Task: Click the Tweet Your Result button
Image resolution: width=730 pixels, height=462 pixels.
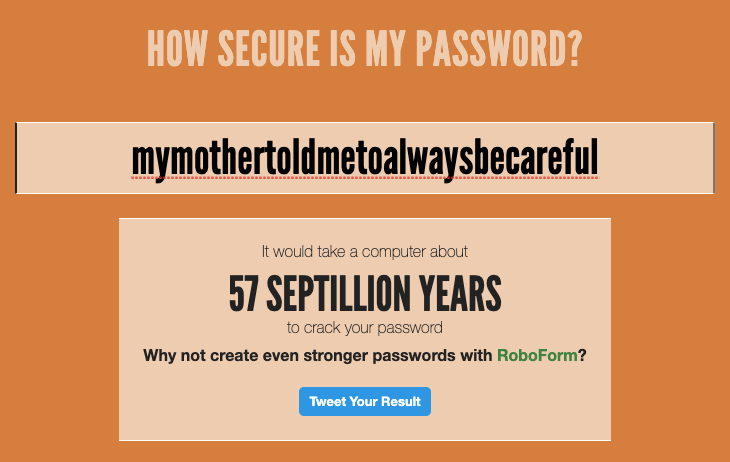Action: pyautogui.click(x=365, y=402)
